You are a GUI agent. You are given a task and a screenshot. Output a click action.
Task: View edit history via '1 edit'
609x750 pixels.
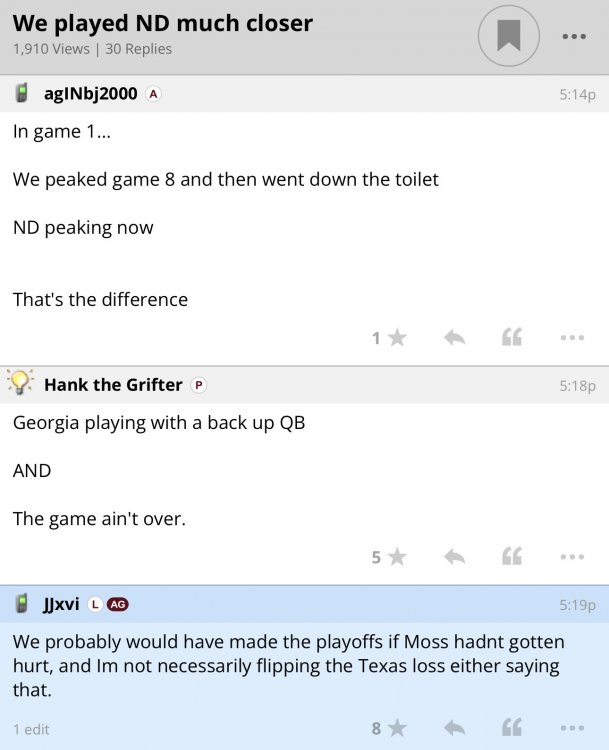point(31,729)
